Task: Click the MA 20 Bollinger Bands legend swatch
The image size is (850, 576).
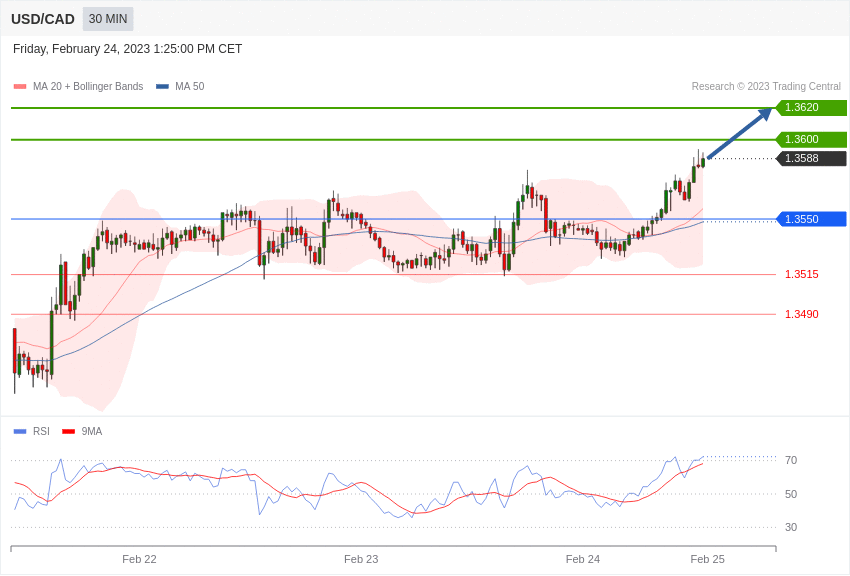Action: (20, 87)
